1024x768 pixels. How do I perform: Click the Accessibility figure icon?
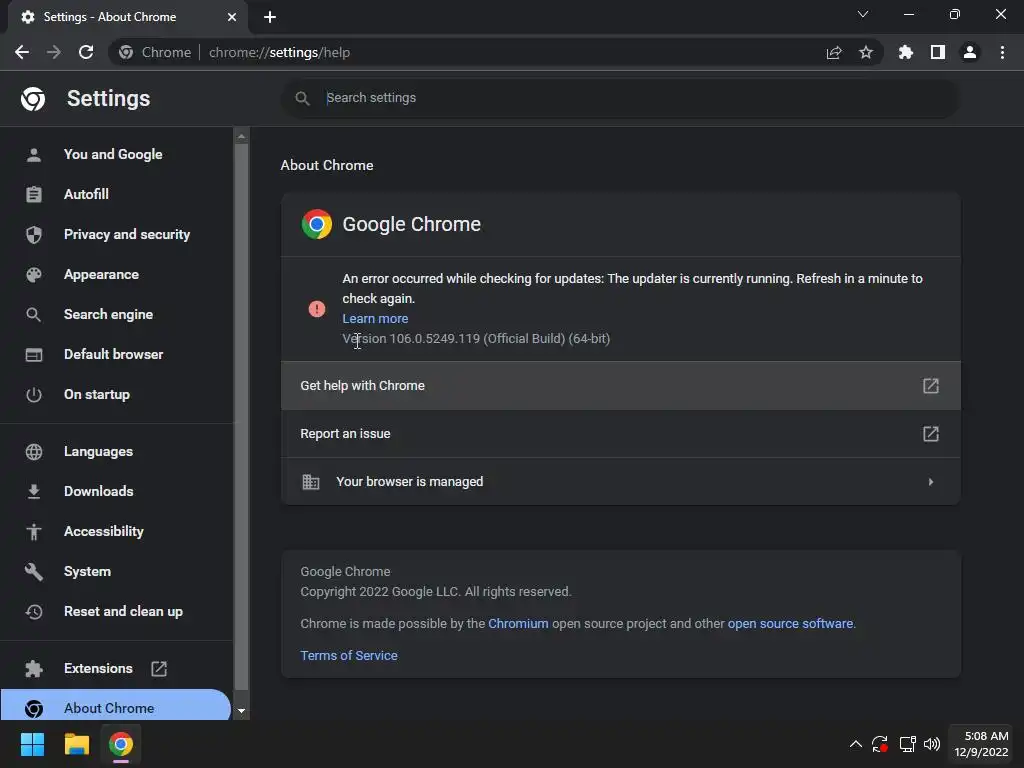(34, 532)
